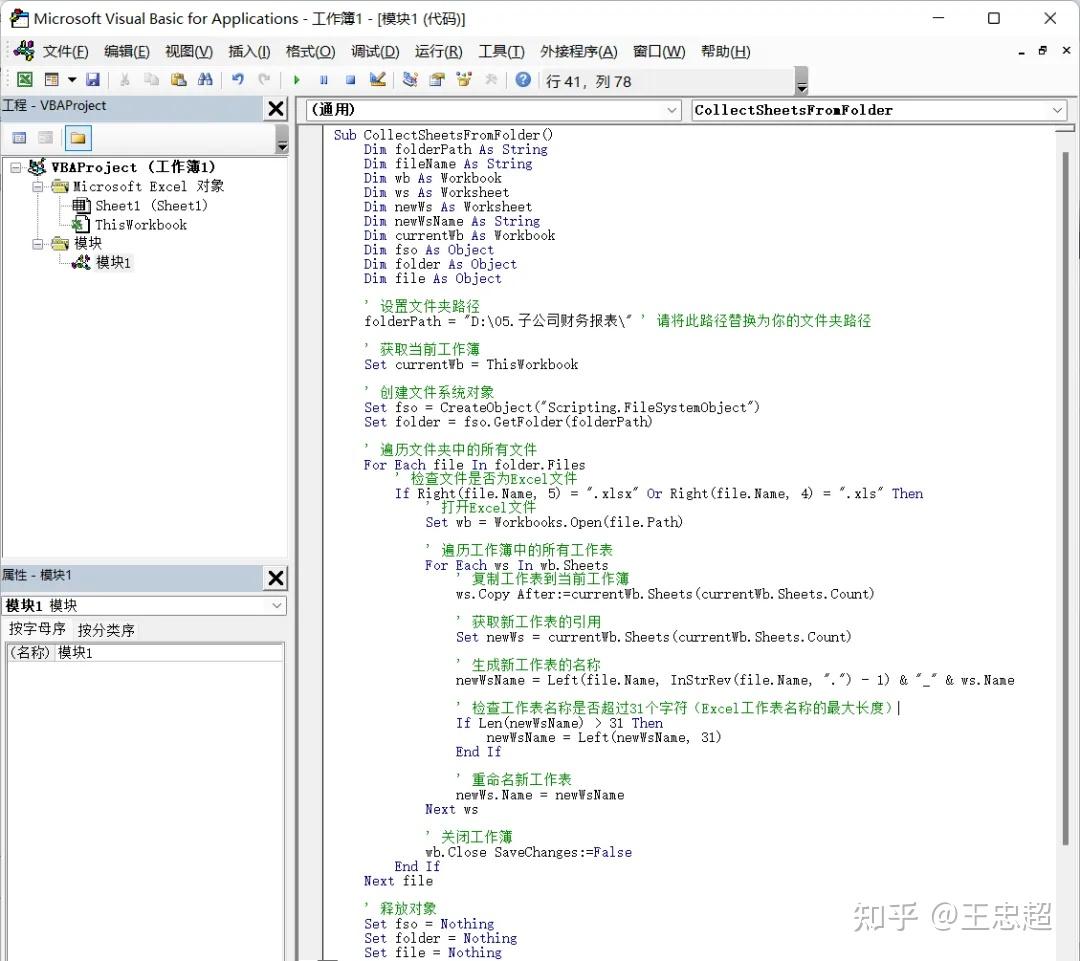Click the Reset (stop) icon
Screen dimensions: 1080x961
[350, 80]
